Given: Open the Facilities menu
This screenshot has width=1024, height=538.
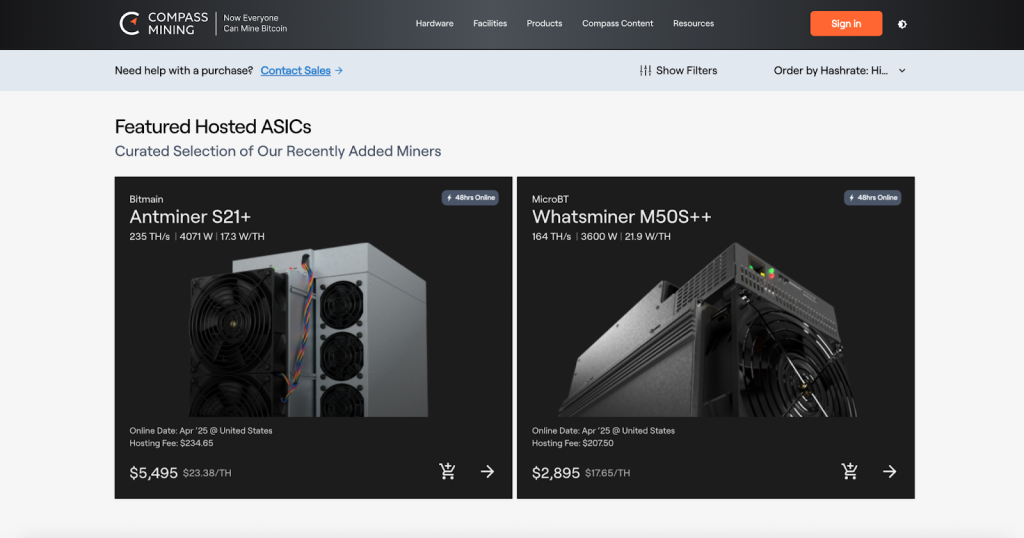Looking at the screenshot, I should [490, 24].
